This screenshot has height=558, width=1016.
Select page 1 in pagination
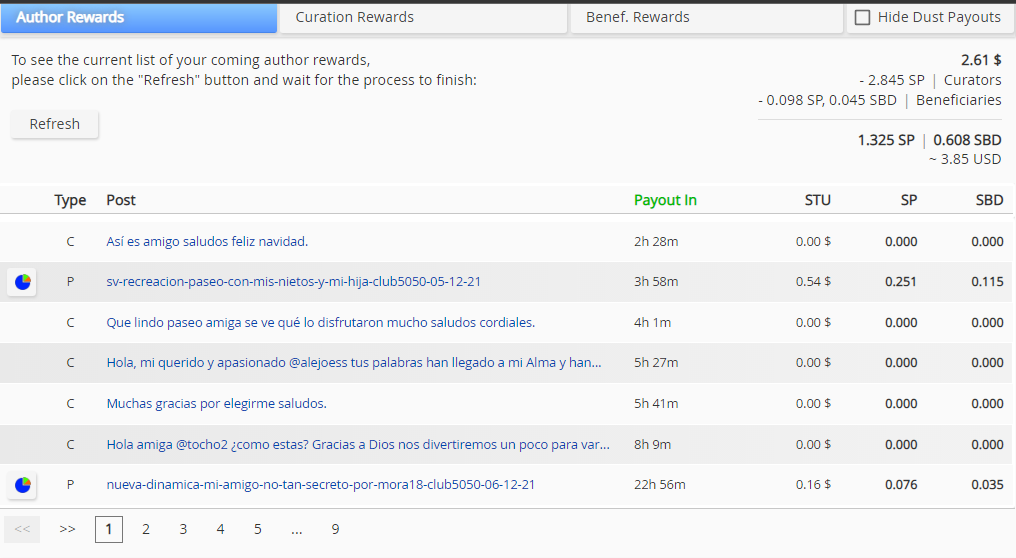[x=109, y=529]
